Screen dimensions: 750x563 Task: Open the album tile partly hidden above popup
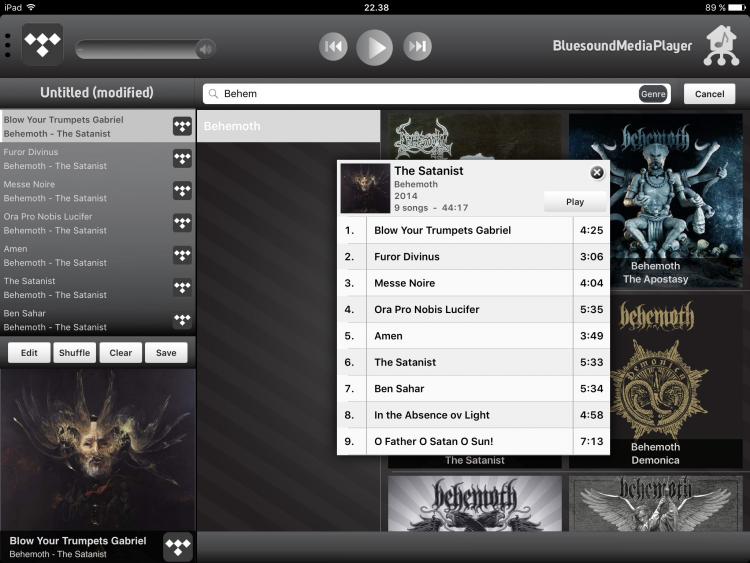[474, 136]
